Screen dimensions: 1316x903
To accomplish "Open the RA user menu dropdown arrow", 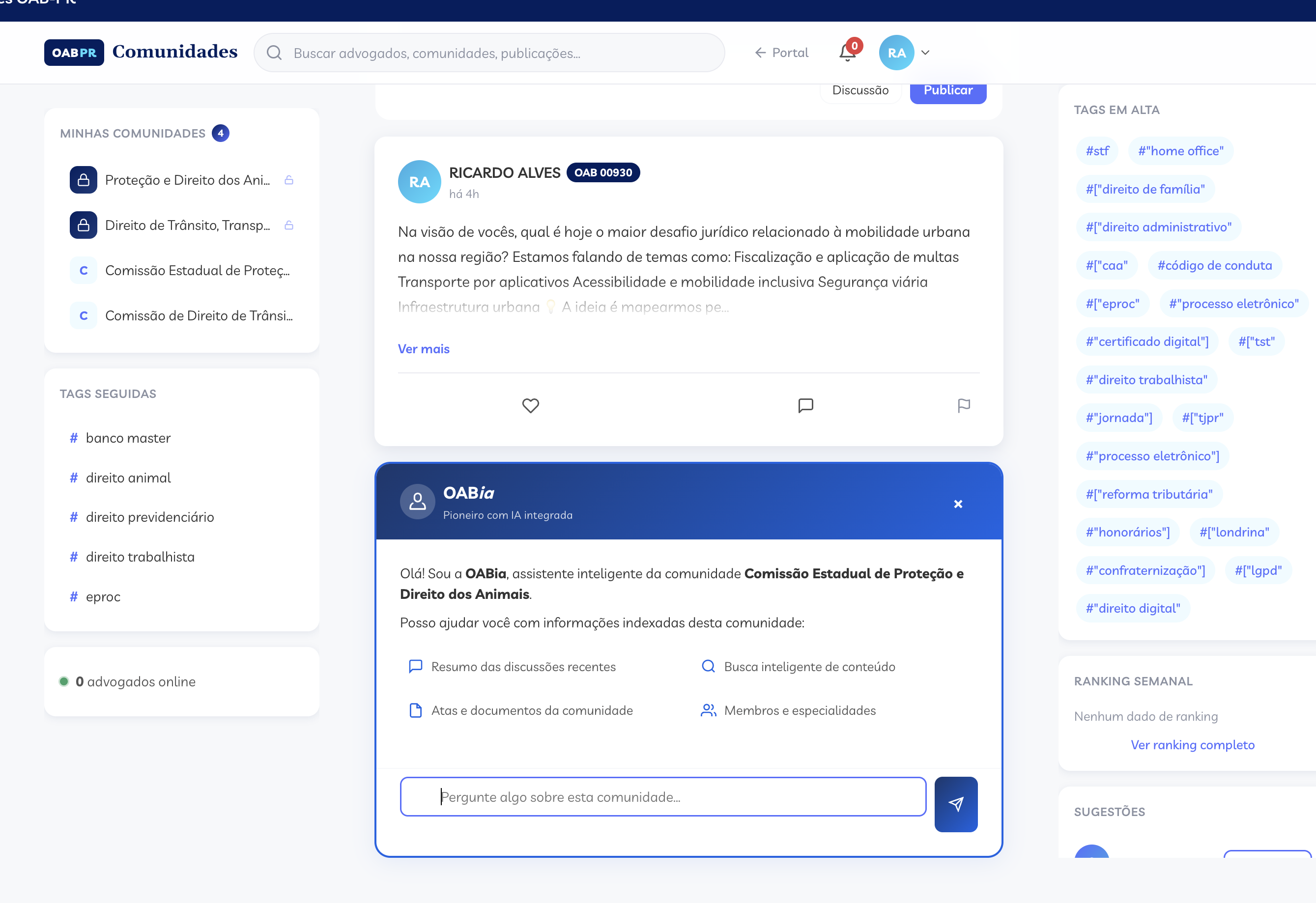I will click(925, 53).
